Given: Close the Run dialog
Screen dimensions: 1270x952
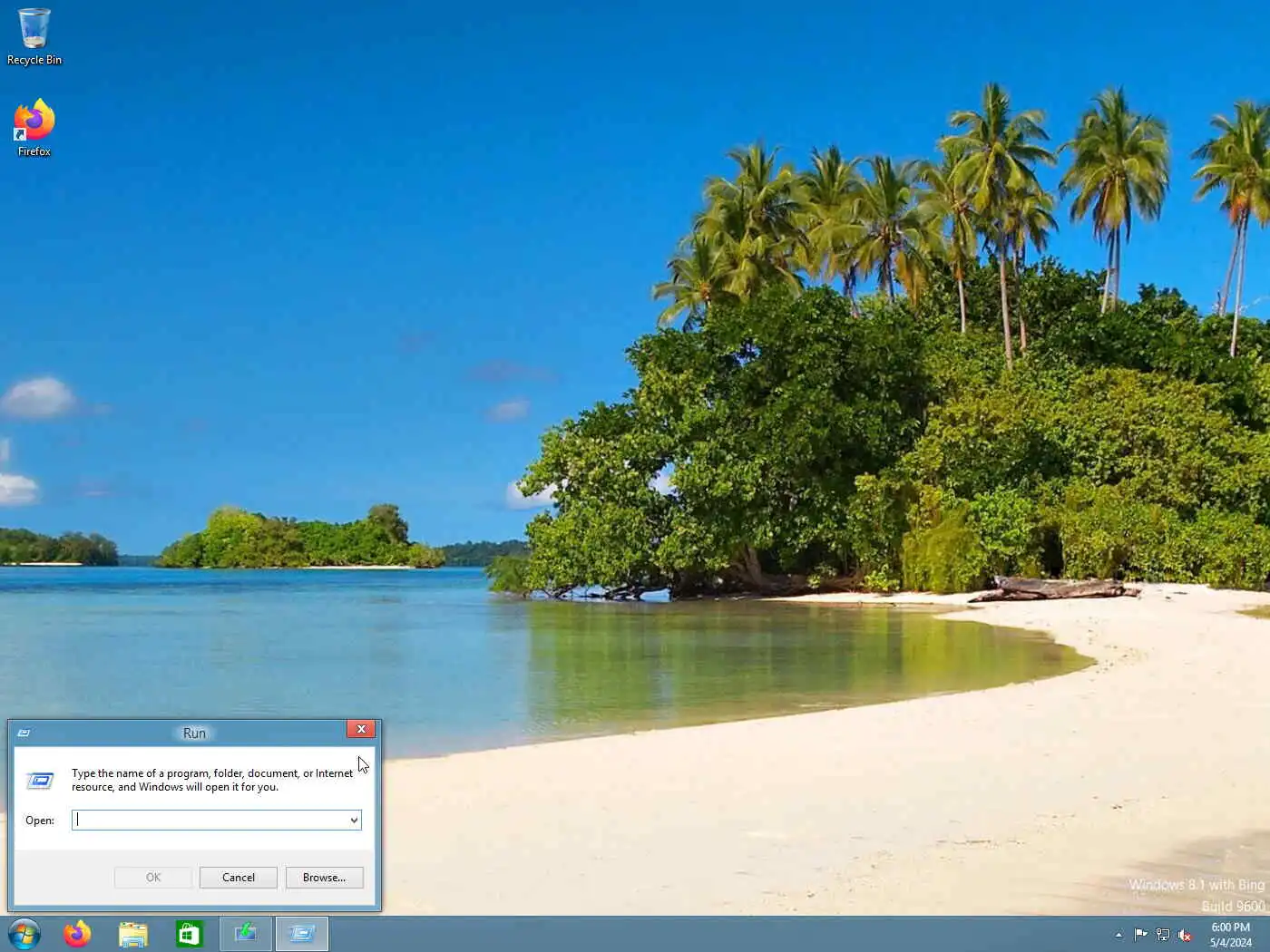Looking at the screenshot, I should [x=361, y=729].
